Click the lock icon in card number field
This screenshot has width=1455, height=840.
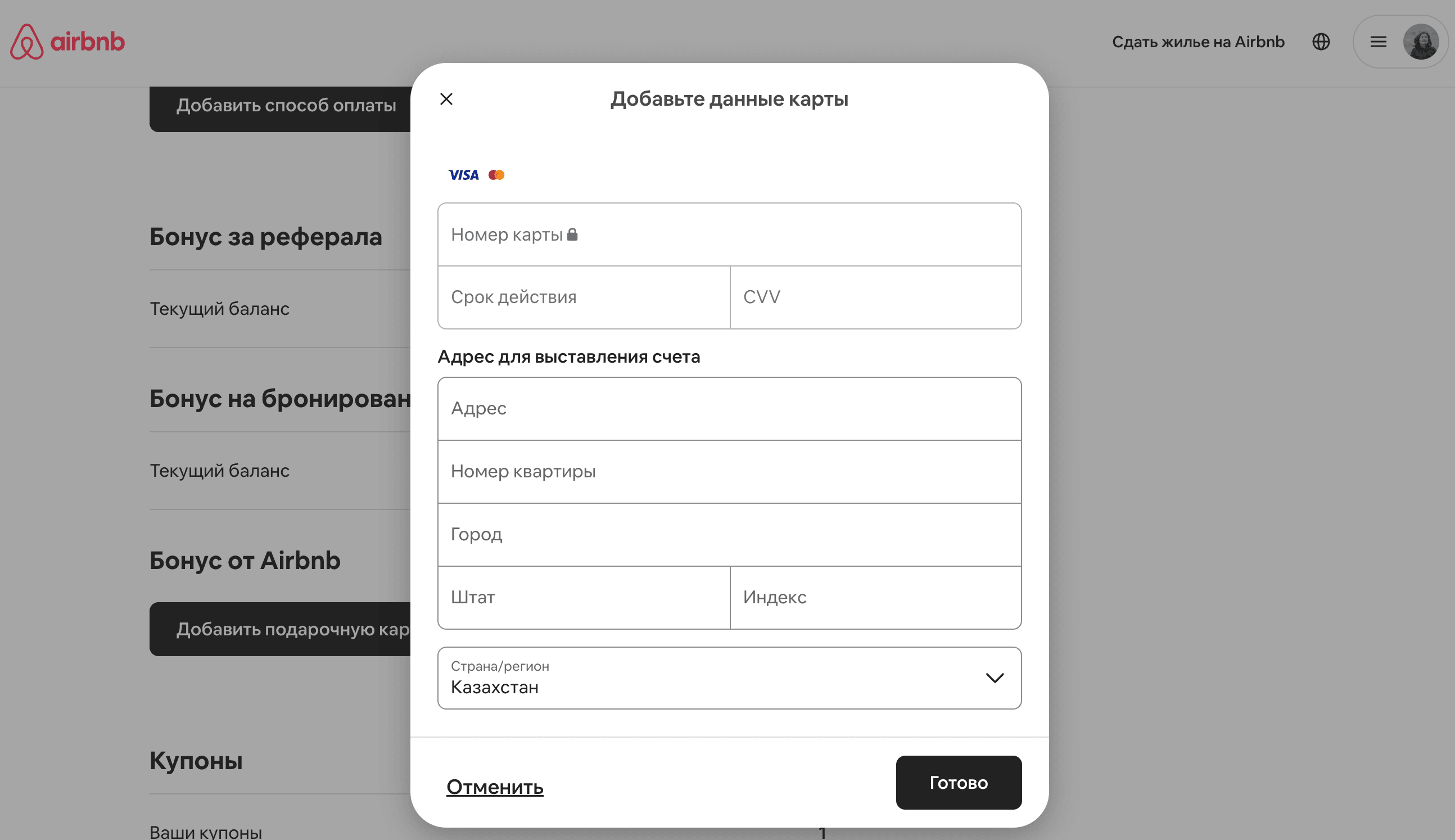(574, 234)
